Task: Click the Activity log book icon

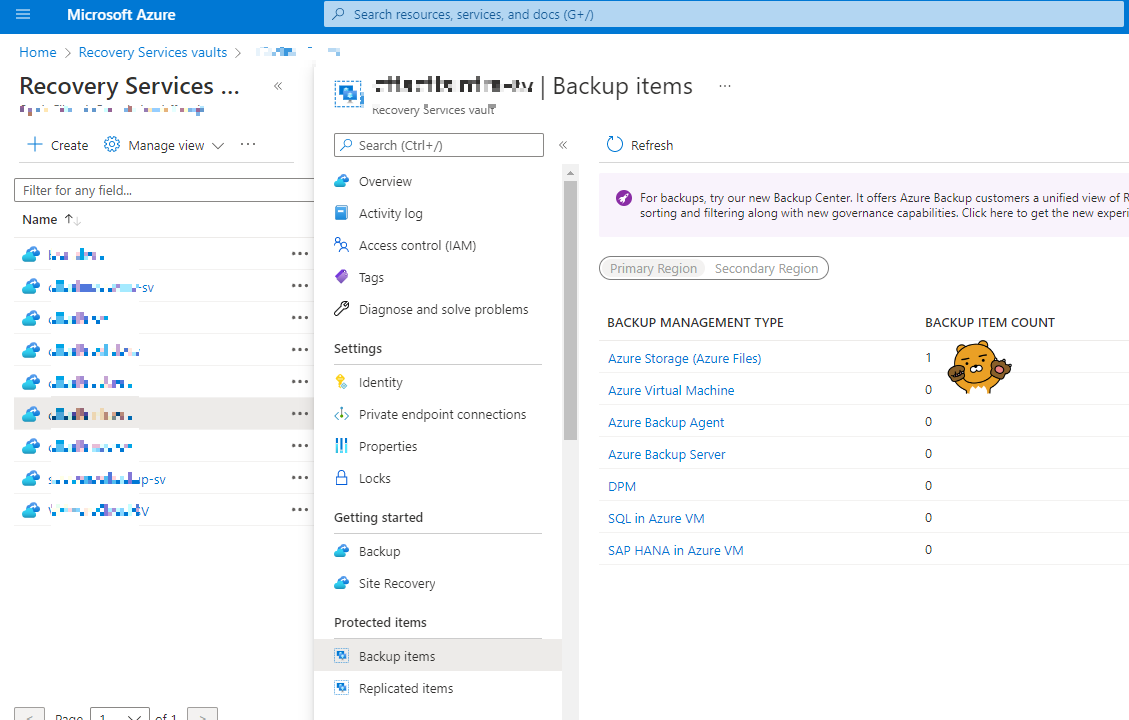Action: tap(341, 213)
